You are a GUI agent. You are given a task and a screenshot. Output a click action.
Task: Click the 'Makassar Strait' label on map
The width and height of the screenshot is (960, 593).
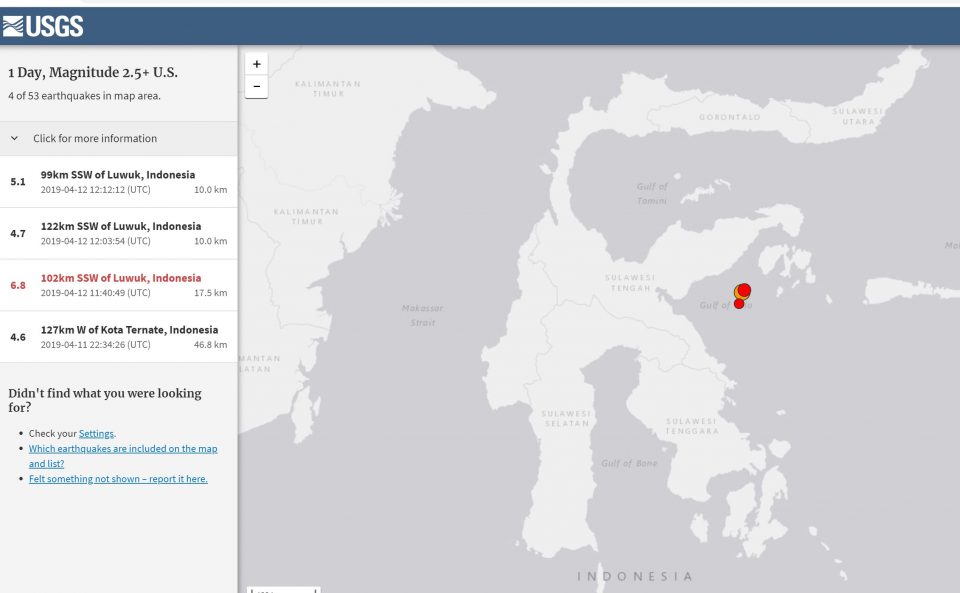coord(421,315)
